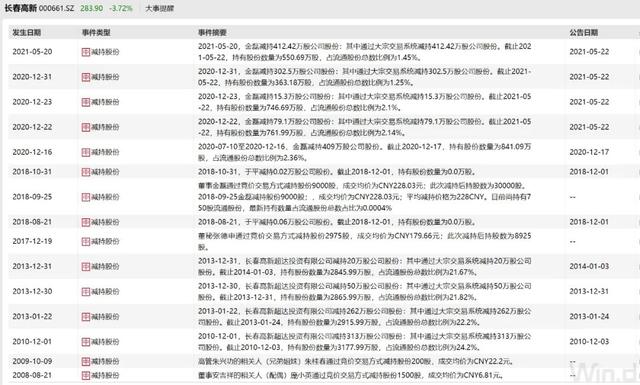Click the red event icon in 2018-10-31 row
The image size is (640, 385).
[x=86, y=172]
